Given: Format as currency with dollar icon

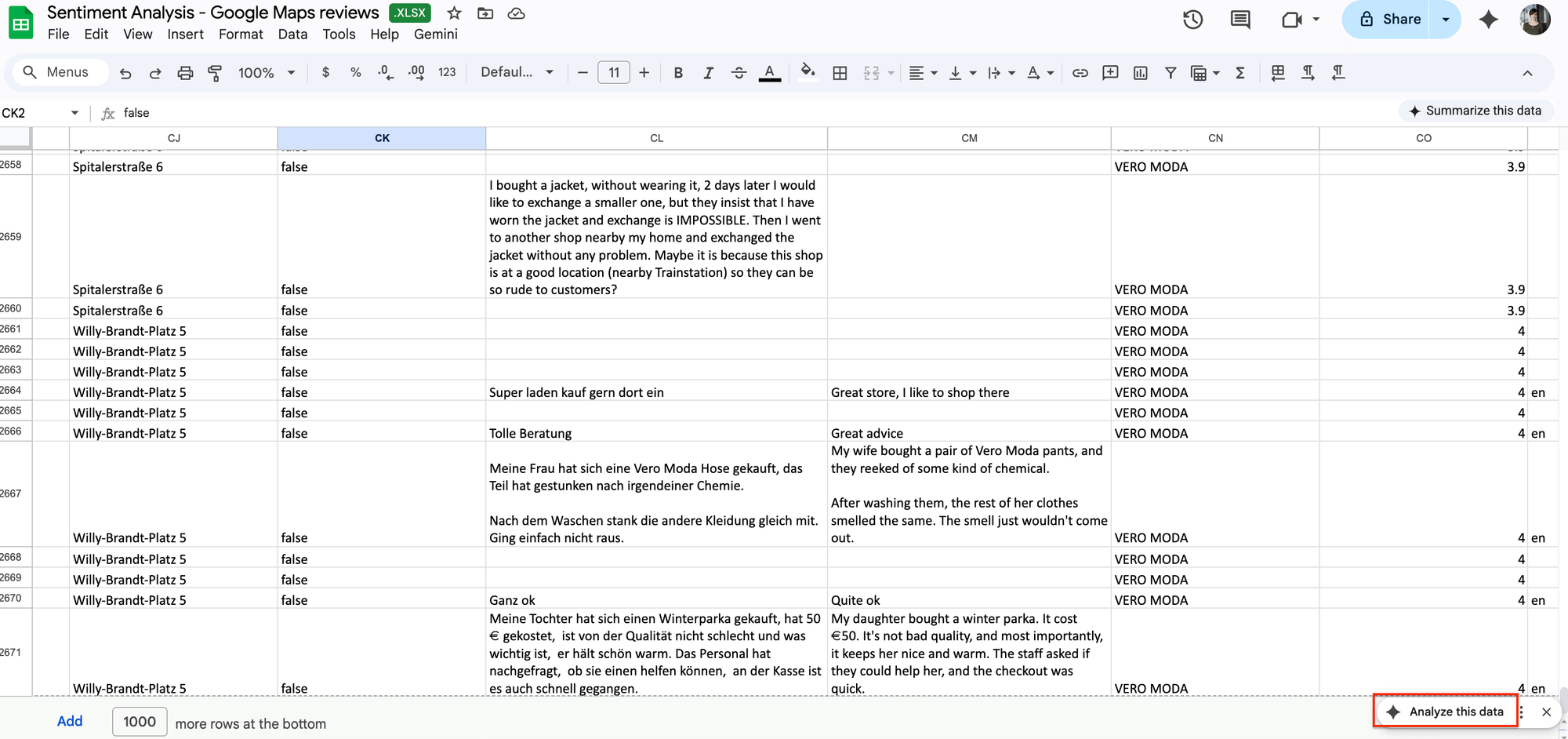Looking at the screenshot, I should [325, 72].
